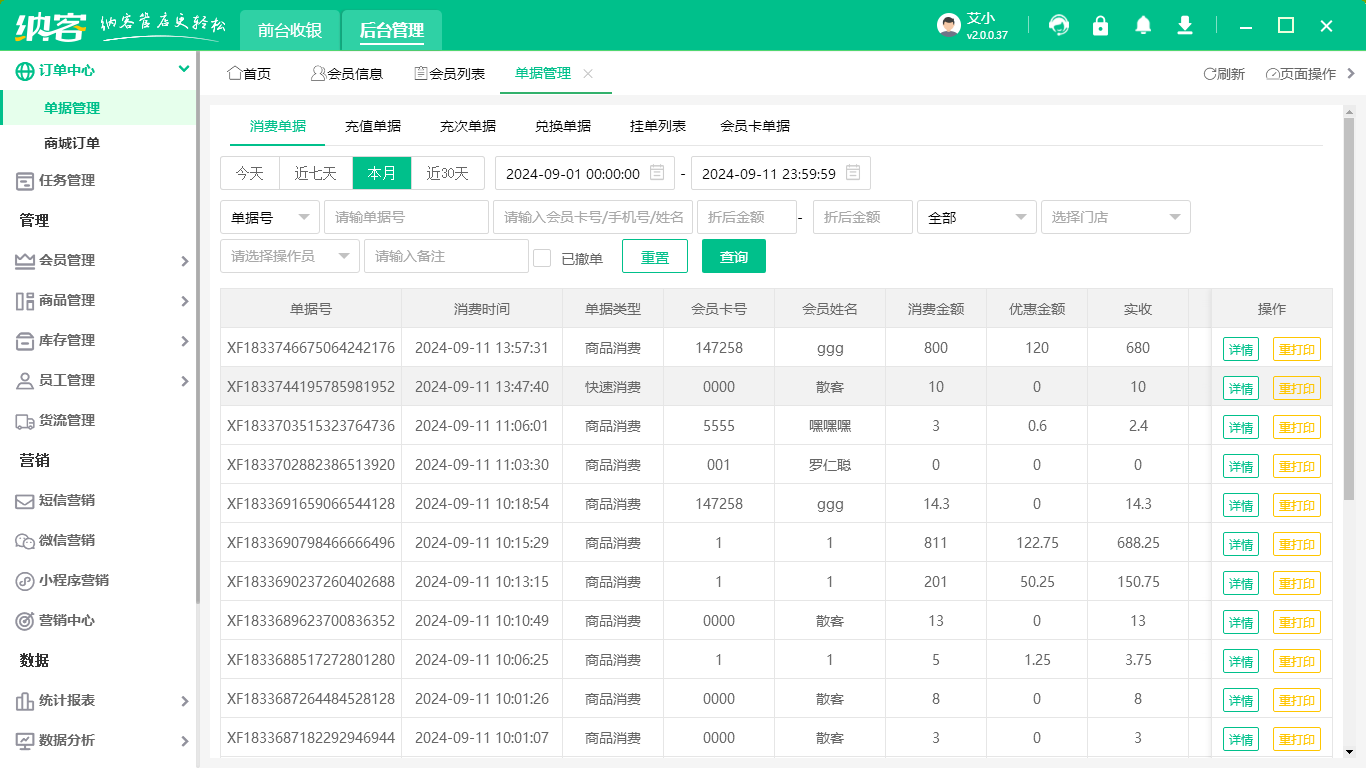Image resolution: width=1366 pixels, height=768 pixels.
Task: Open the 单据号 search type dropdown
Action: click(270, 217)
